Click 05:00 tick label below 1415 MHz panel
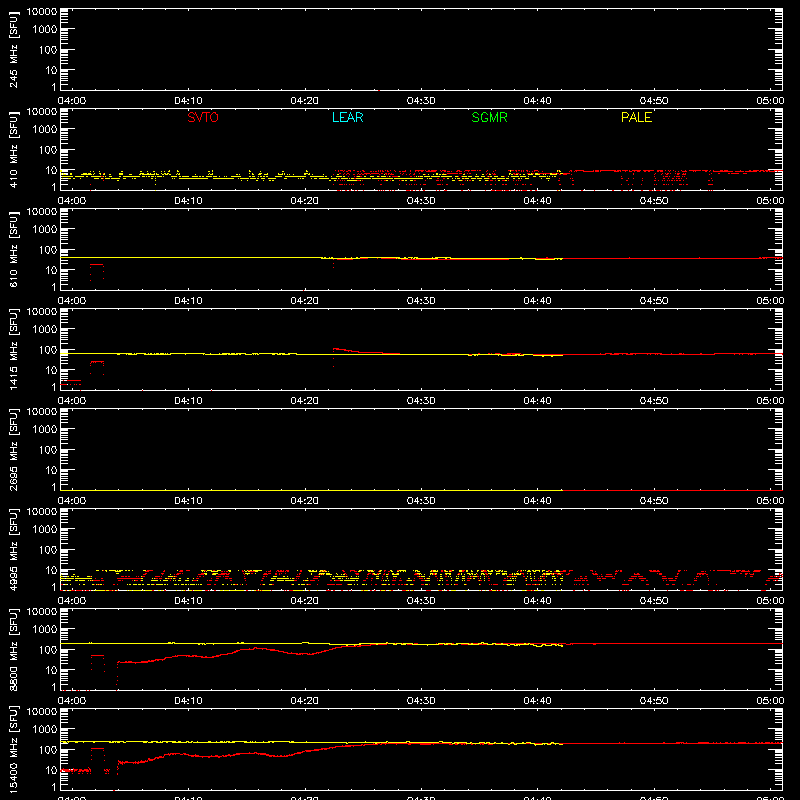 (770, 401)
